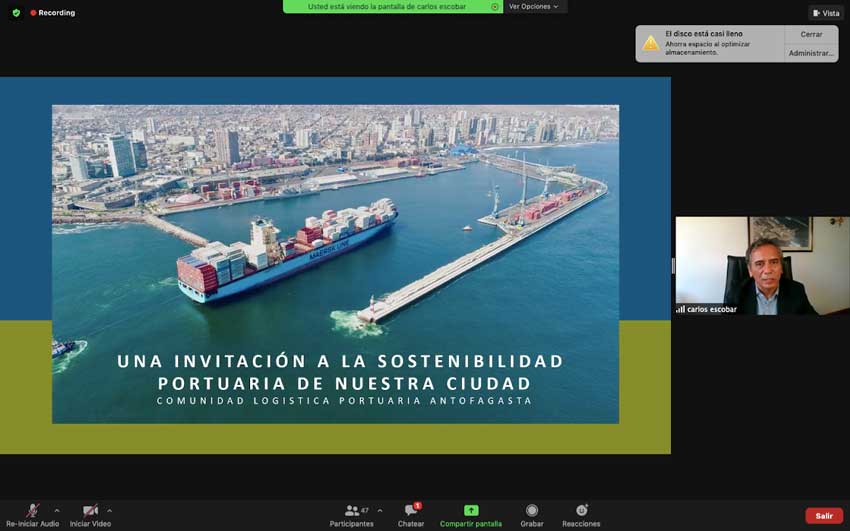Expand participants arrow next to count 47

pos(380,510)
